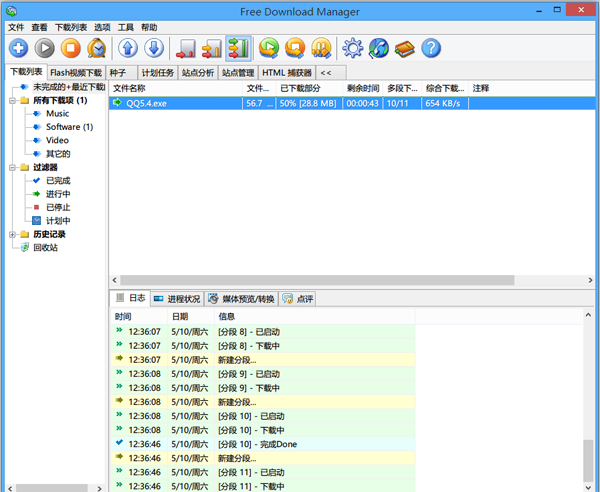This screenshot has height=492, width=600.
Task: Collapse the 所有下载项 tree folder
Action: 12,101
